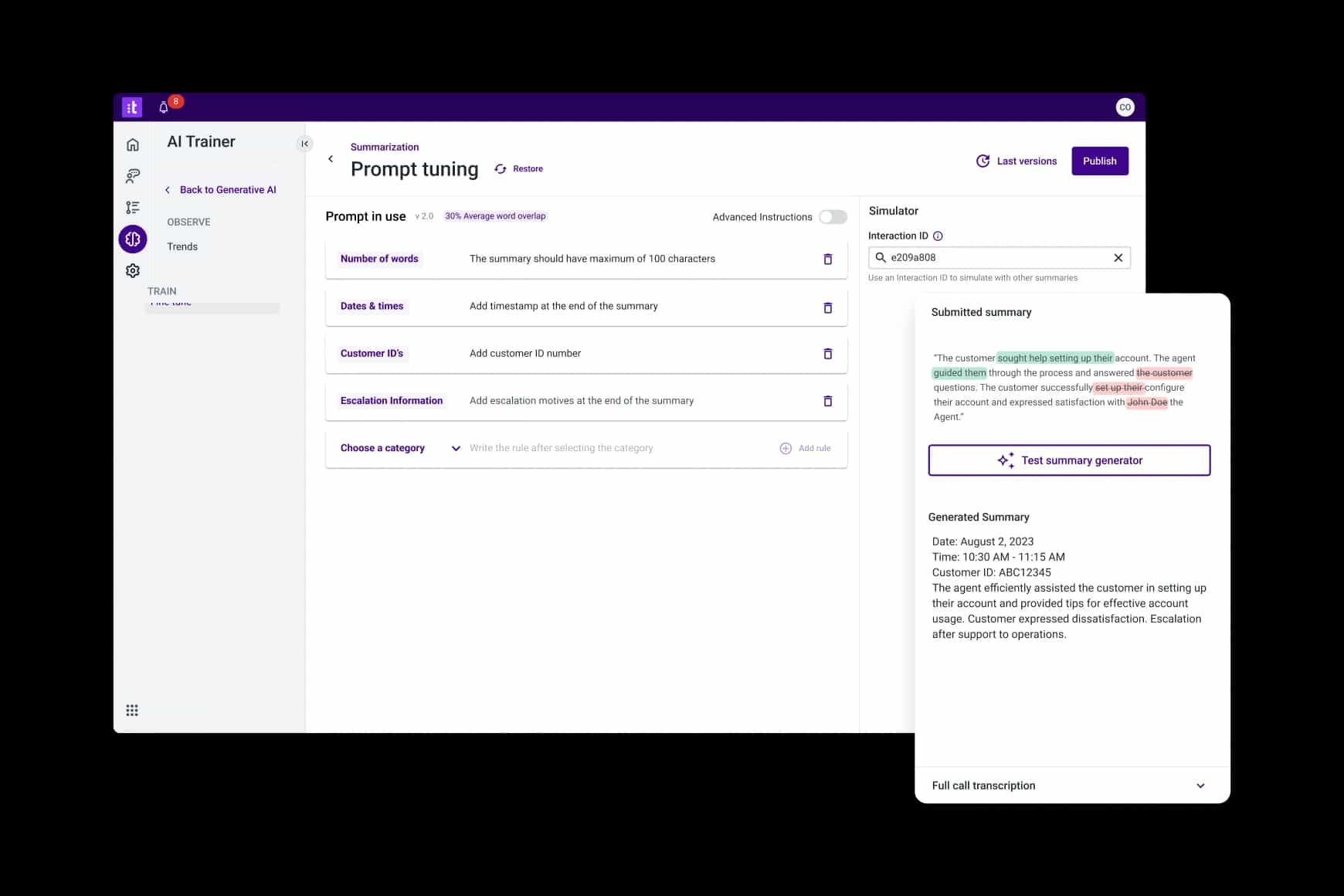
Task: Open Trends under Observe
Action: (182, 247)
